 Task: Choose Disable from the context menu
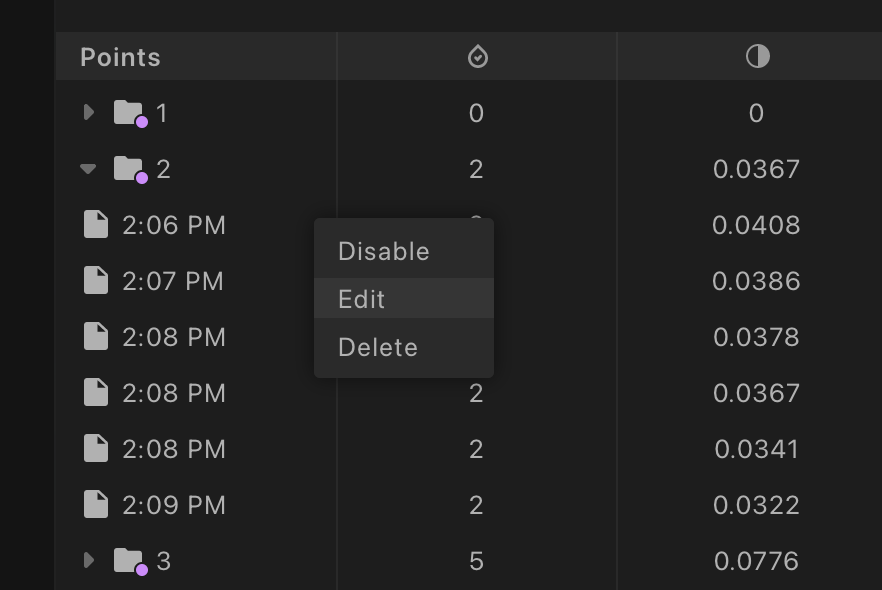(384, 251)
